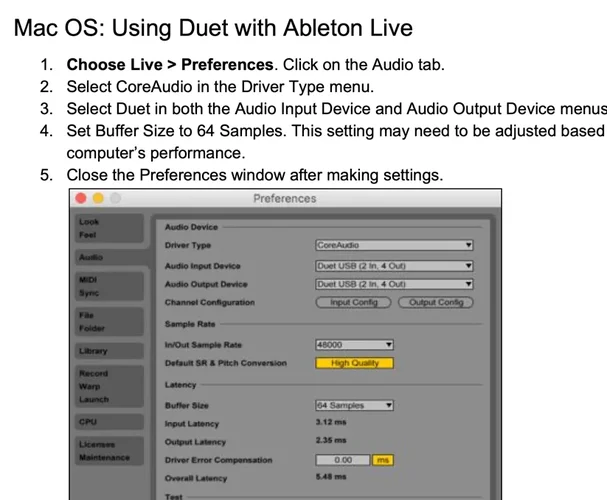
Task: Click the 'Audio Device' section heading
Action: click(191, 227)
